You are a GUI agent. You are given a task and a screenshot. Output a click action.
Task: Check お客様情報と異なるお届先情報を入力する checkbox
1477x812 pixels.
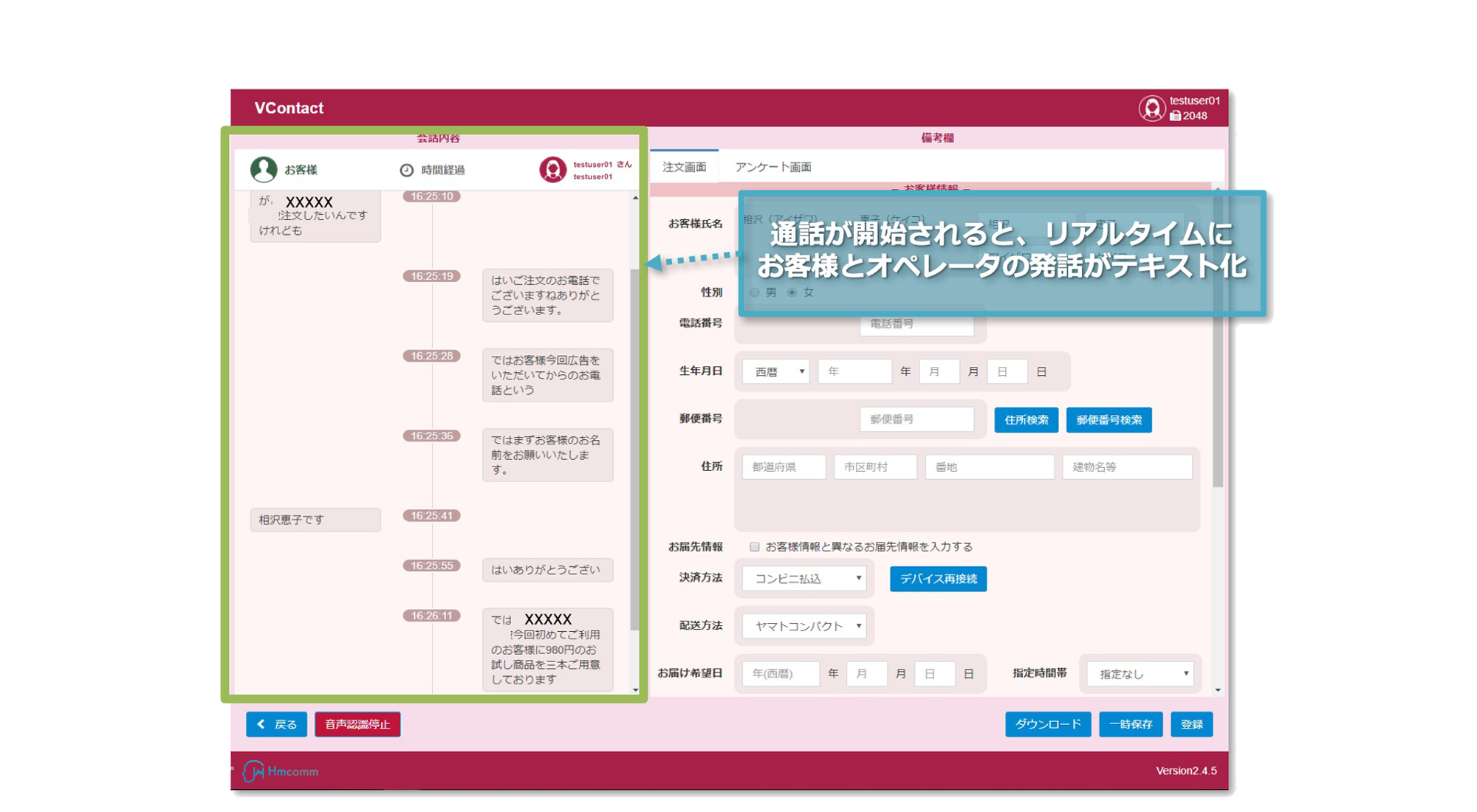pos(754,547)
